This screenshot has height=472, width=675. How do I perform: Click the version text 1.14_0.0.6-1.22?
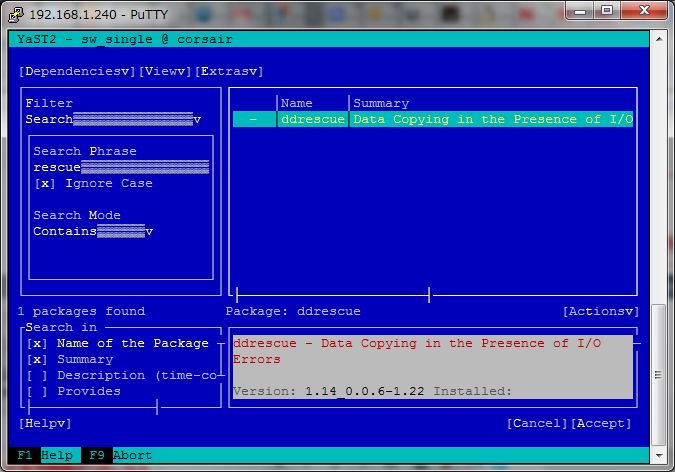365,391
